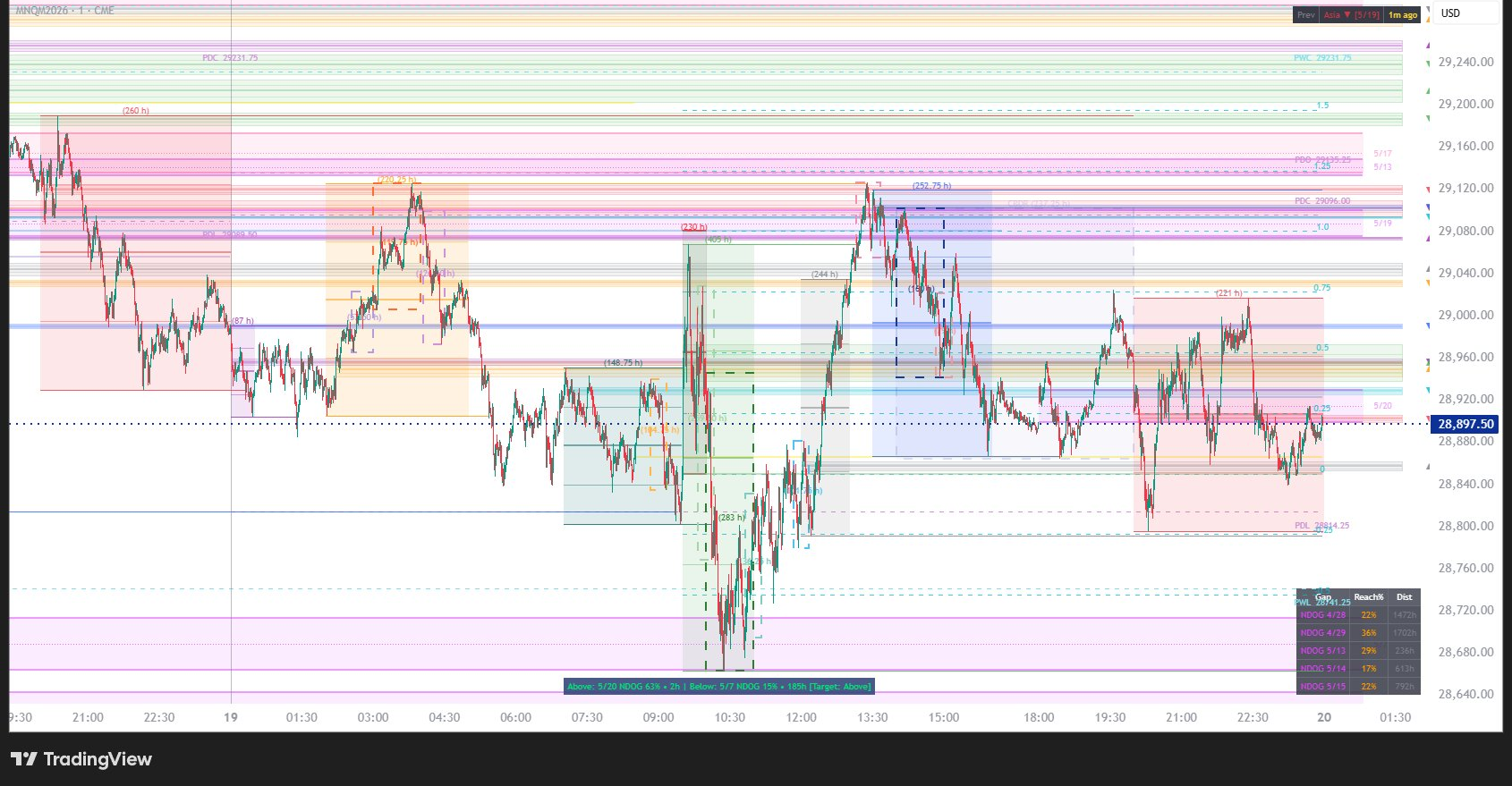Viewport: 1512px width, 786px height.
Task: Click the 09:00 time axis label
Action: pos(658,717)
